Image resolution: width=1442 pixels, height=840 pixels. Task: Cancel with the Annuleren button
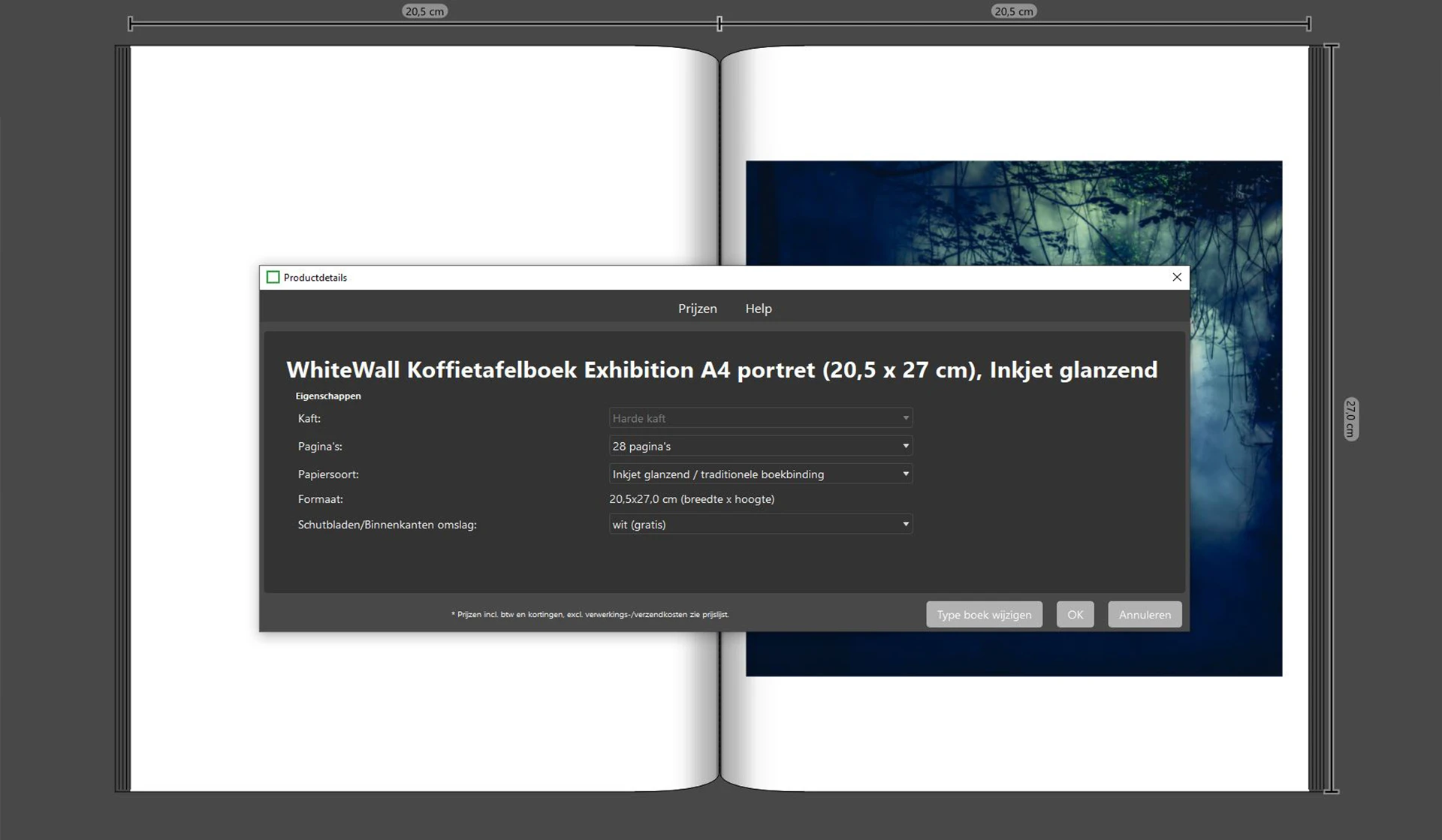pyautogui.click(x=1145, y=614)
